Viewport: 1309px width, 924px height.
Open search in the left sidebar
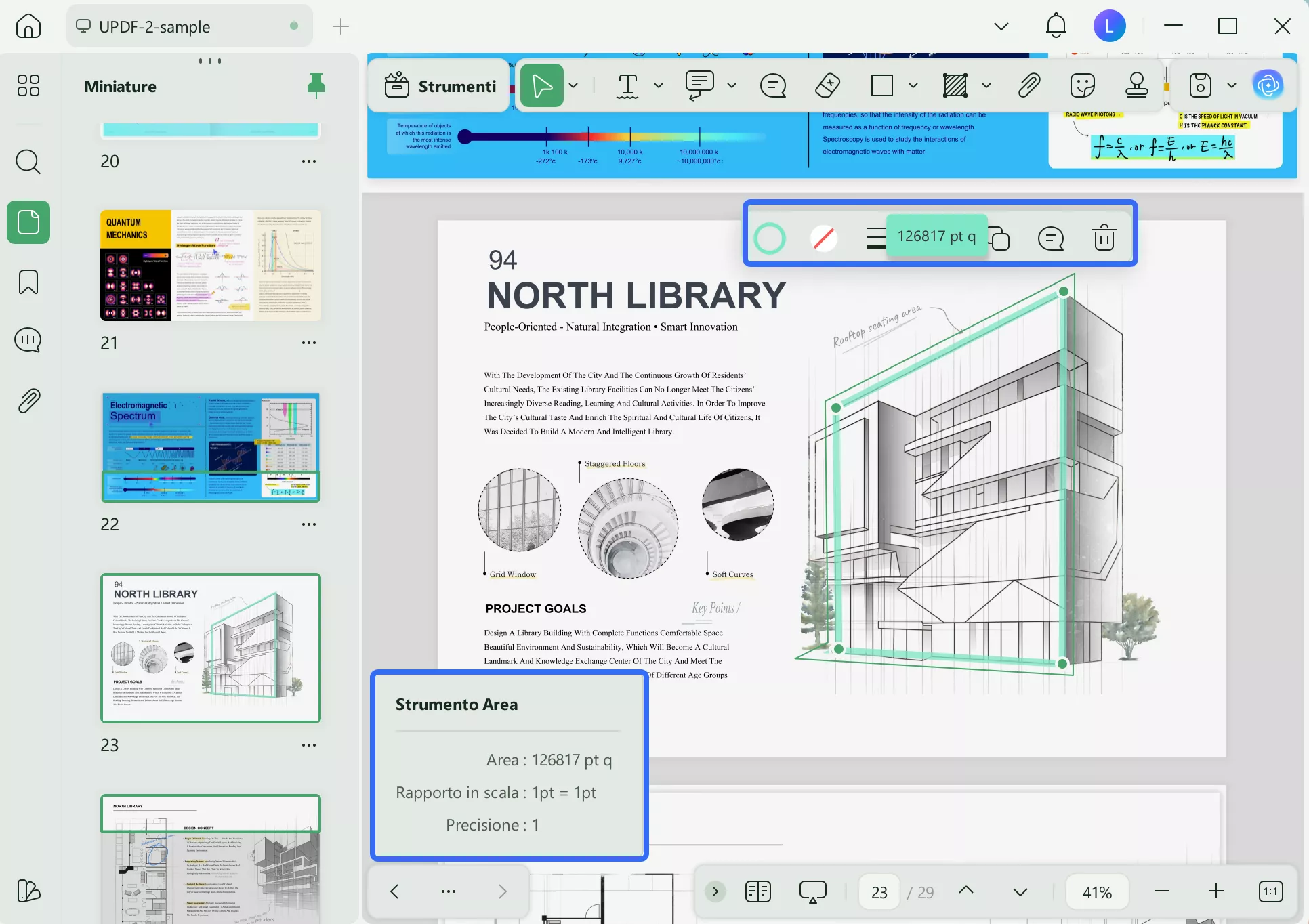point(28,162)
